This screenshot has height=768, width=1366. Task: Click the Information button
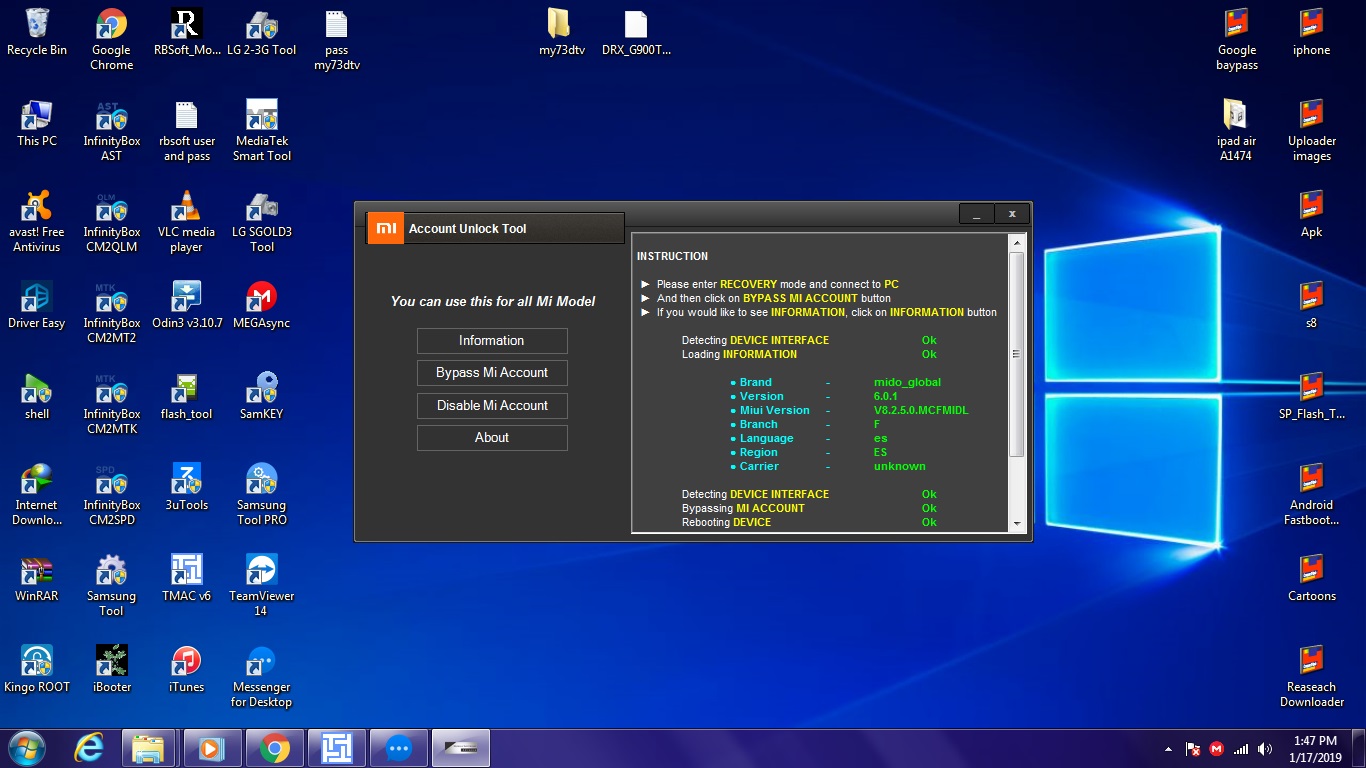(x=492, y=341)
